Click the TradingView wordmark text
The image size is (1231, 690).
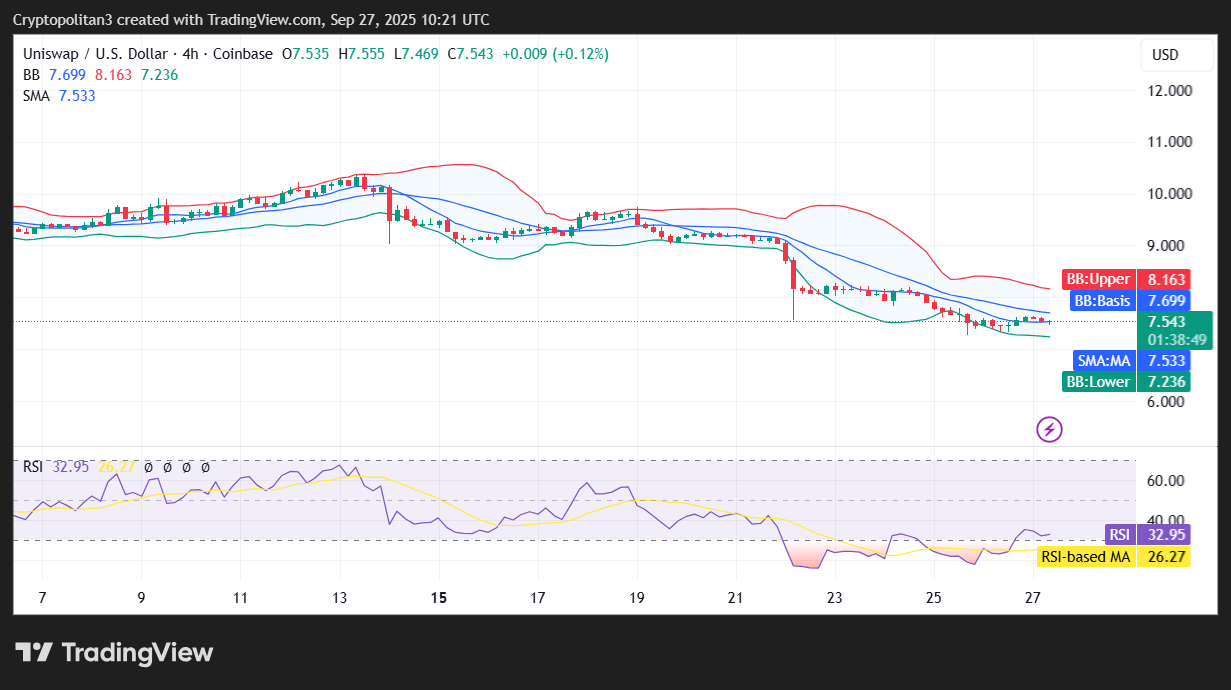(x=138, y=653)
